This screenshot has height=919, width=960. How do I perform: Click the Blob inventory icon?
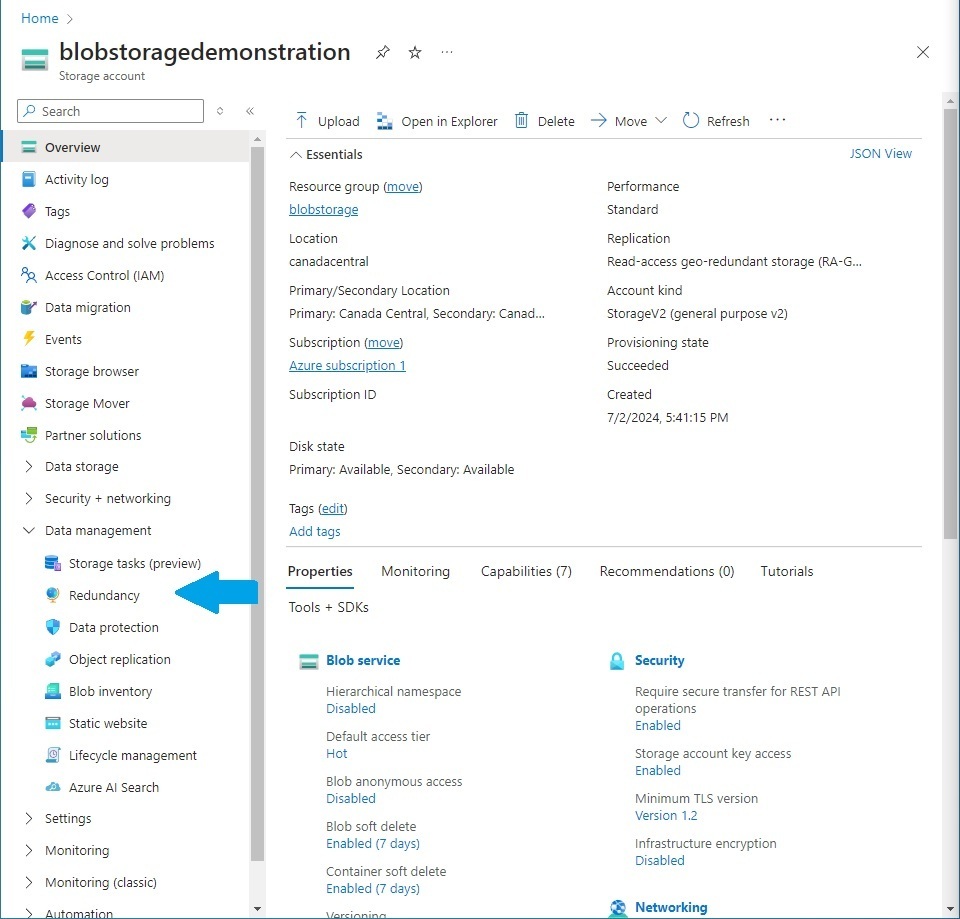click(x=53, y=691)
